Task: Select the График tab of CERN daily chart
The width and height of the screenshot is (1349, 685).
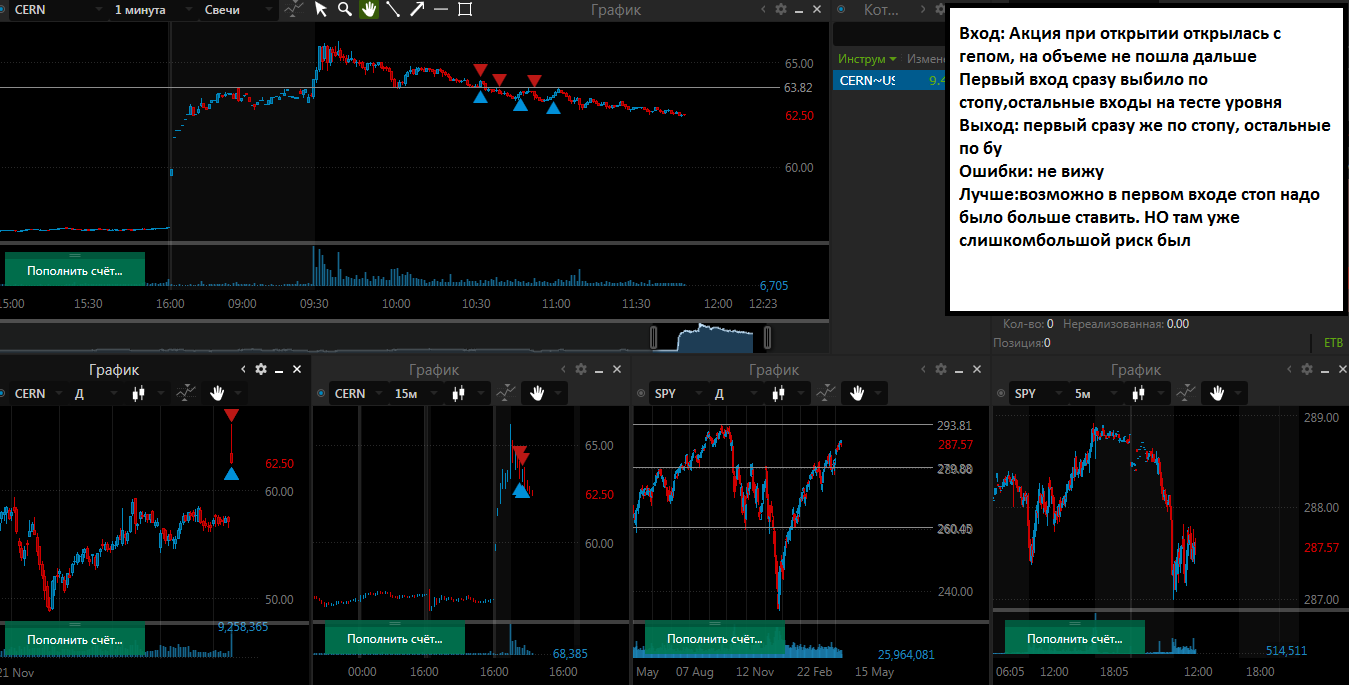Action: coord(114,370)
